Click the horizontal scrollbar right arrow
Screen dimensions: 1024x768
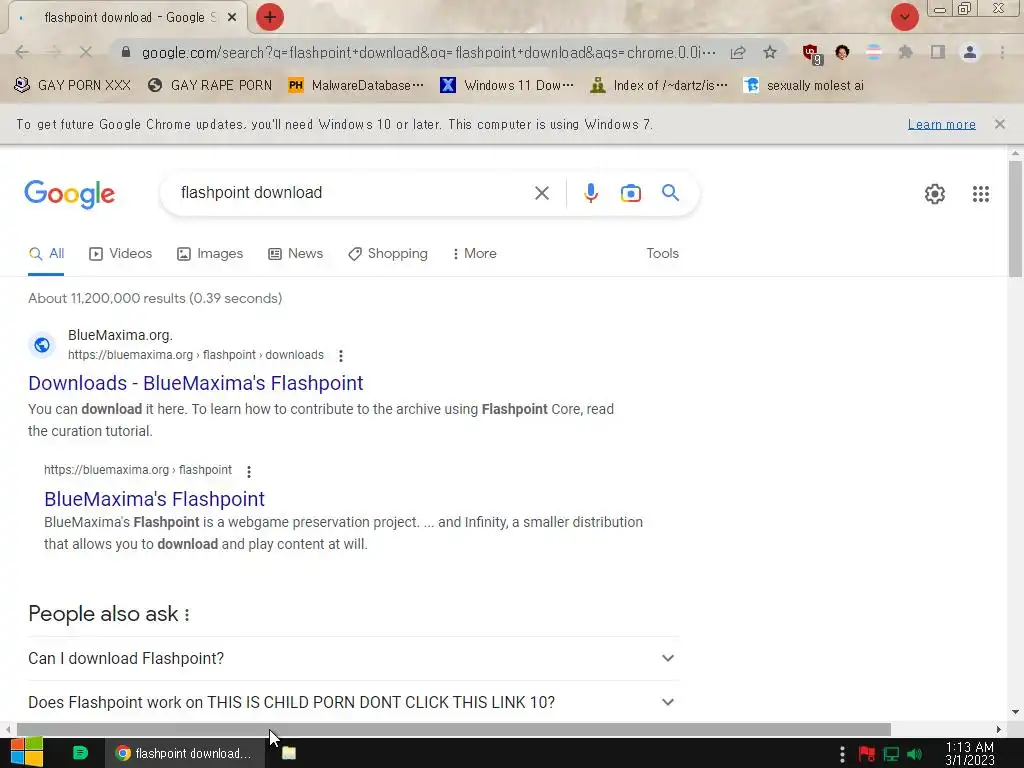[999, 729]
